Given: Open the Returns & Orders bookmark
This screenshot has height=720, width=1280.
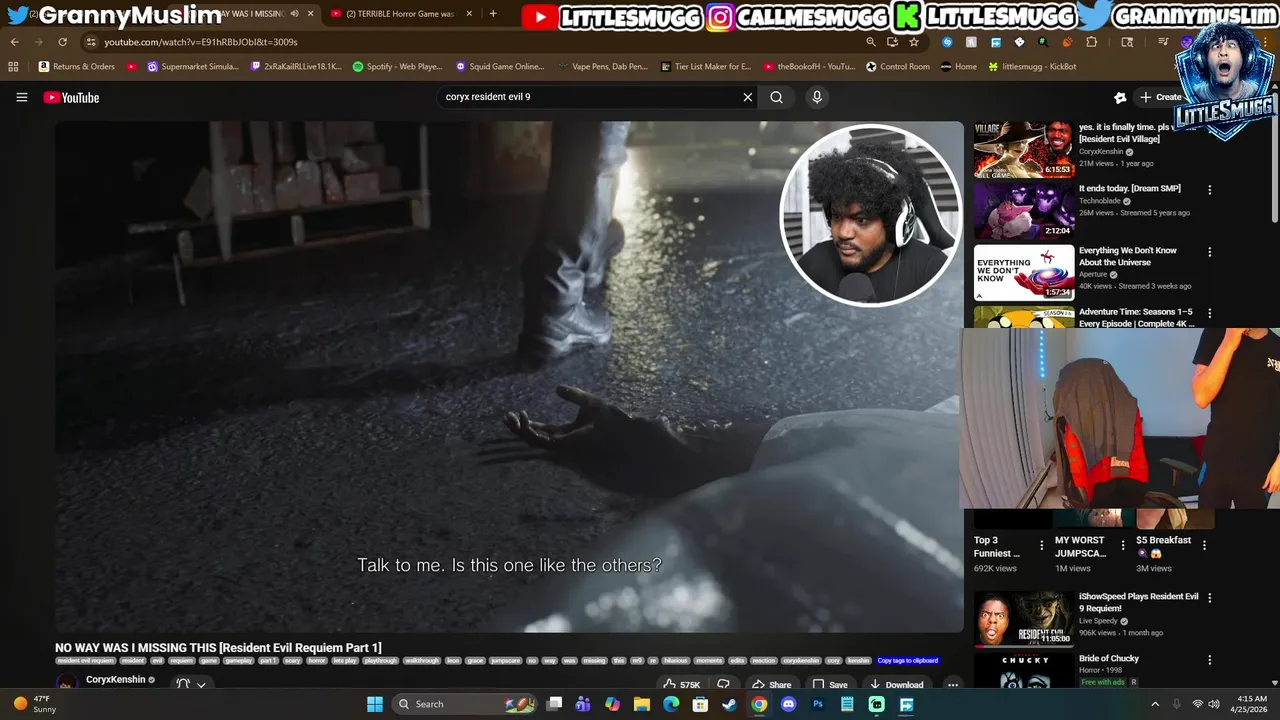Looking at the screenshot, I should [77, 66].
